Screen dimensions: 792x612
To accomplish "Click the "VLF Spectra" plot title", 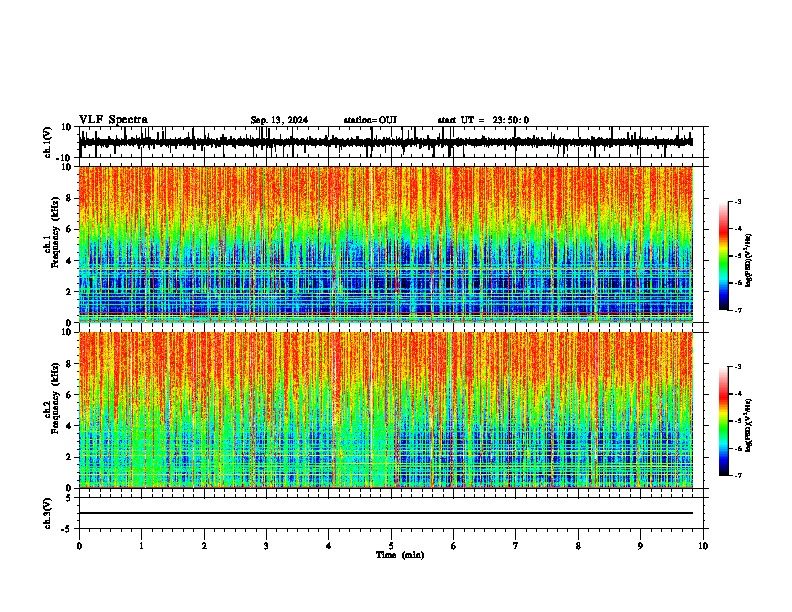I will tap(113, 119).
